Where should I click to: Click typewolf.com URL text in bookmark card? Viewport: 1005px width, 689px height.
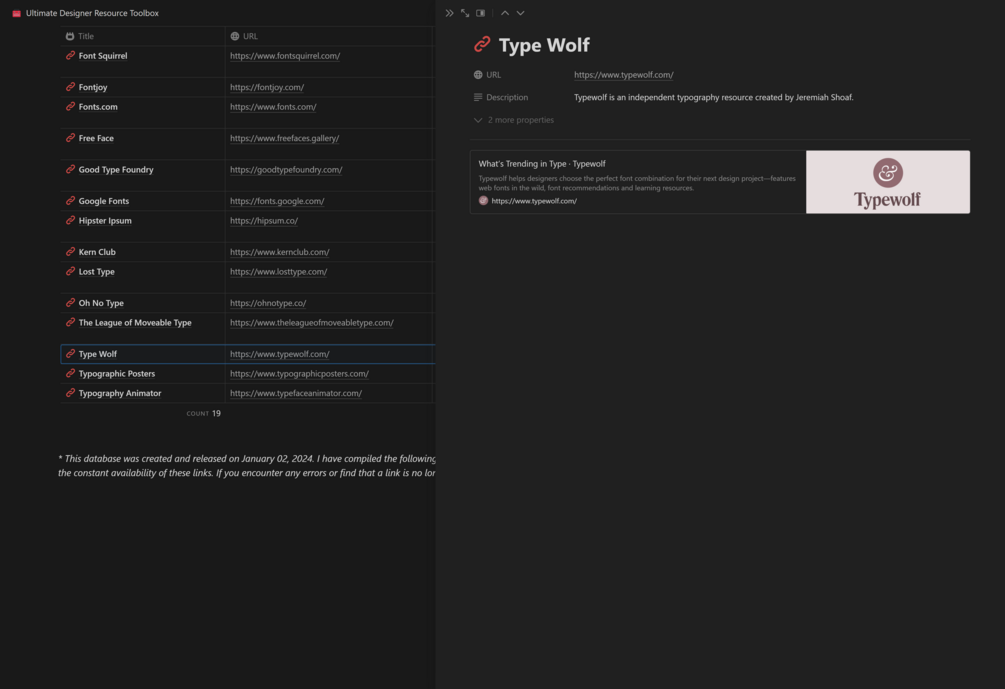(x=534, y=201)
